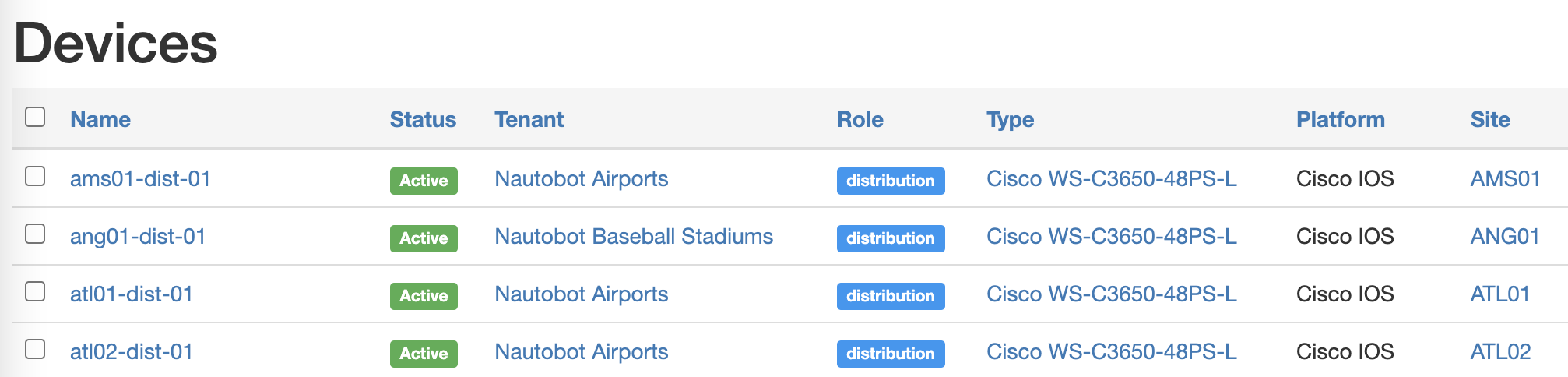Screen dimensions: 1568x377
Task: Open Nautobot Baseball Stadiums tenant
Action: point(634,237)
